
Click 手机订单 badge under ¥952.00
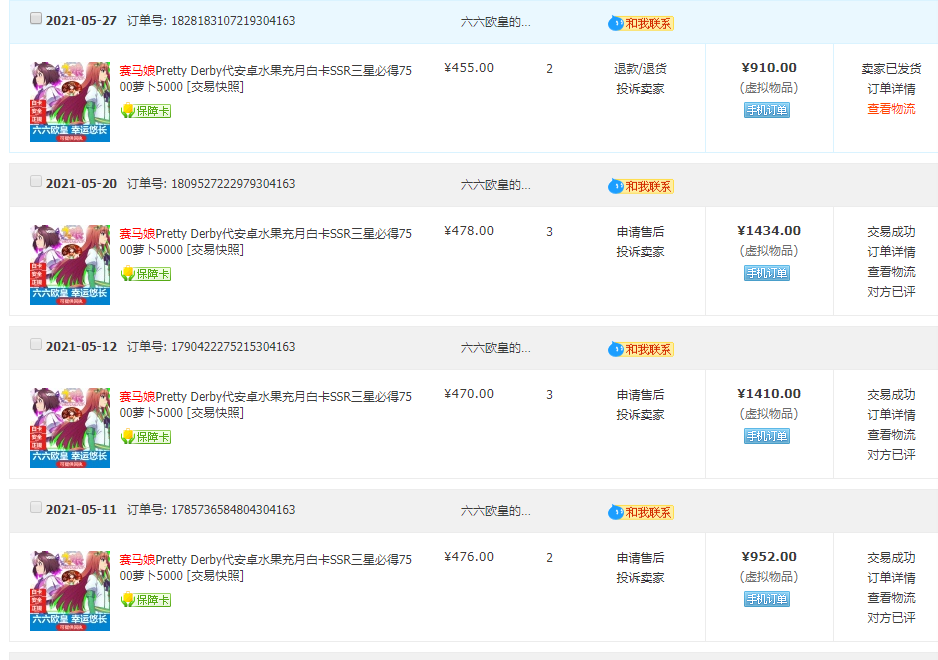pyautogui.click(x=767, y=599)
